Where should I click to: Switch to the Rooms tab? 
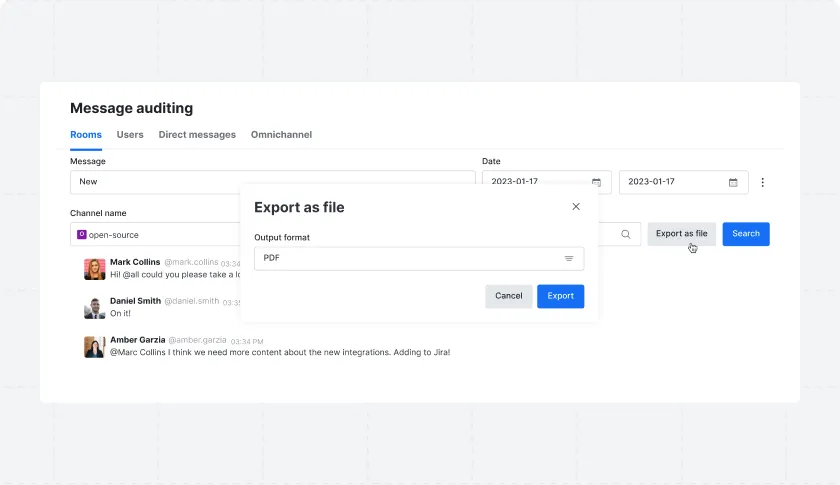click(x=86, y=135)
